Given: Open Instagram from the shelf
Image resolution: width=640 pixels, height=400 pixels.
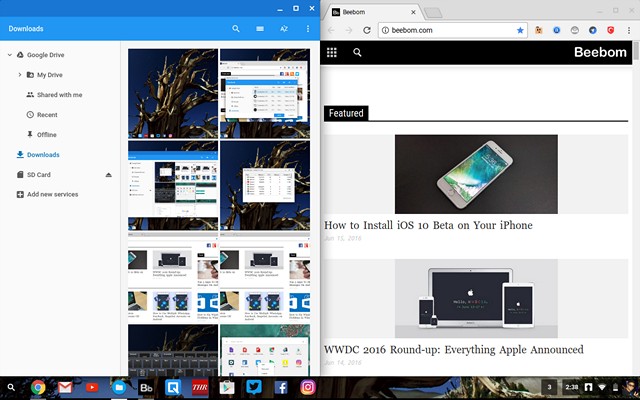Looking at the screenshot, I should [308, 387].
